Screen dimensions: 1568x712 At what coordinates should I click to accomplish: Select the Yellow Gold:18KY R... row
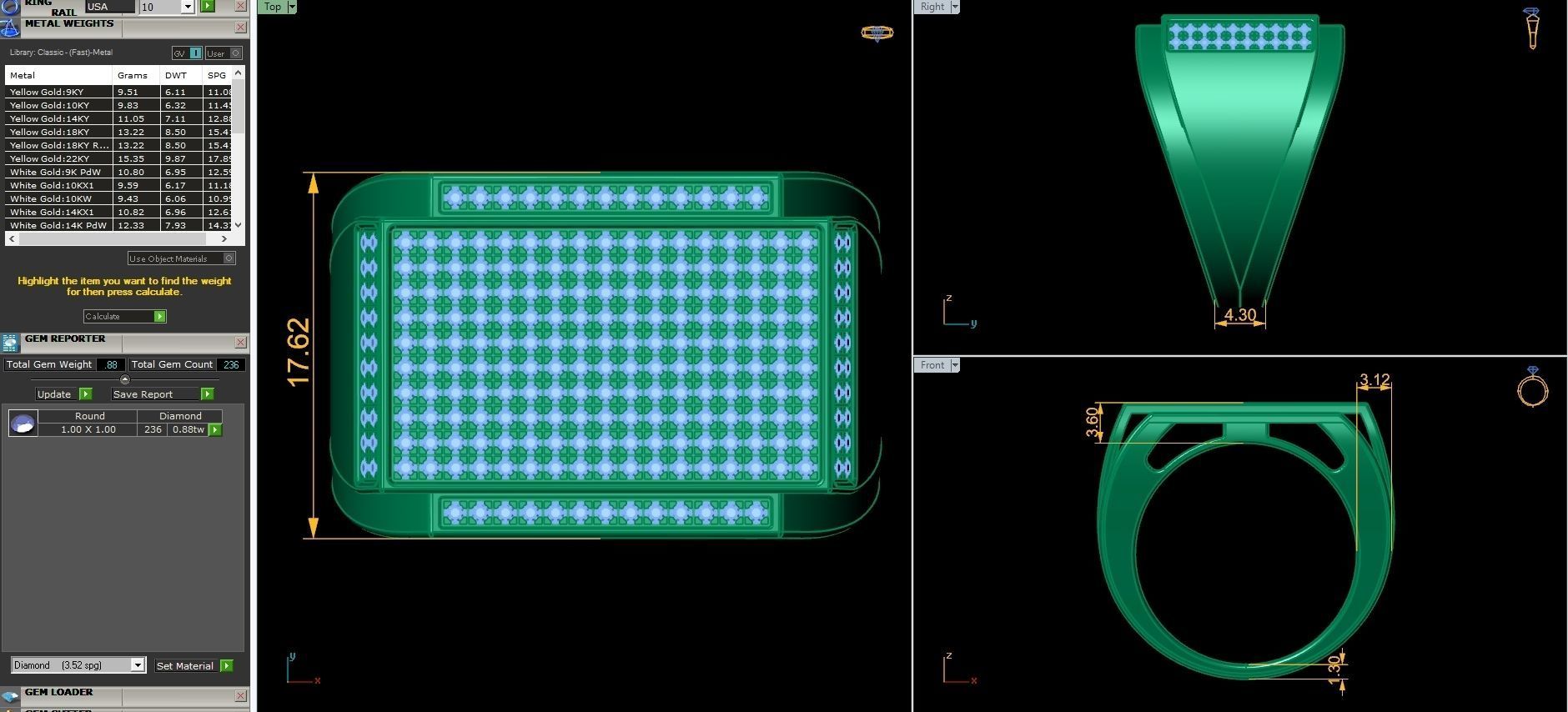pos(118,145)
